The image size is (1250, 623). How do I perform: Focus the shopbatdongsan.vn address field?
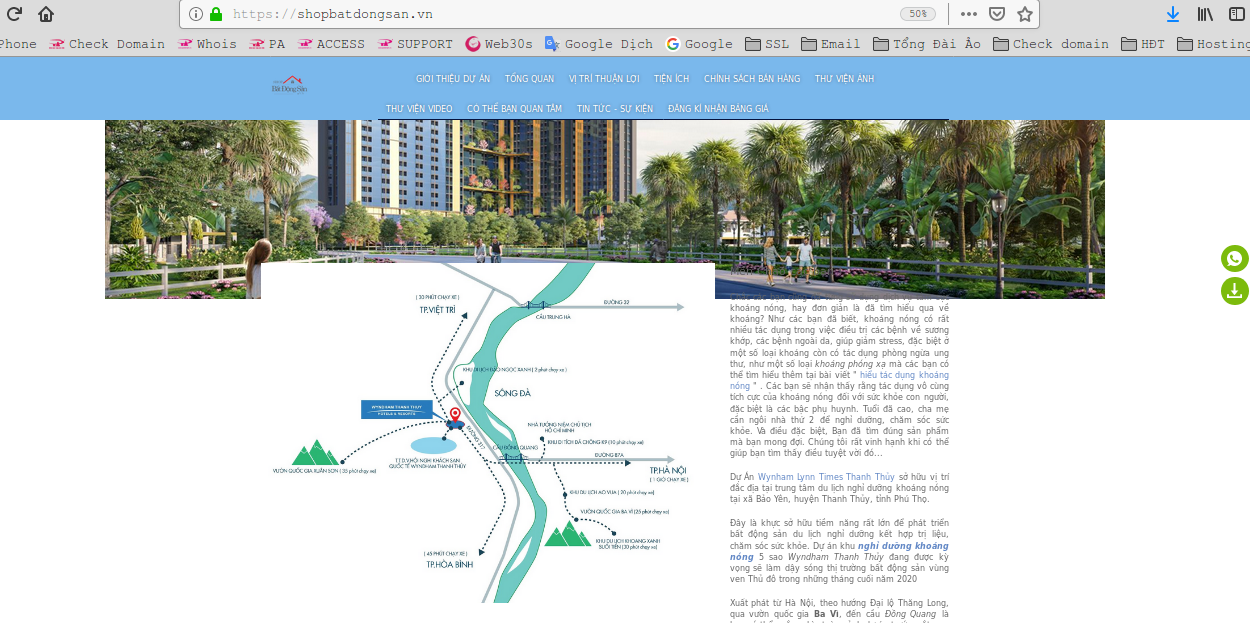tap(565, 14)
